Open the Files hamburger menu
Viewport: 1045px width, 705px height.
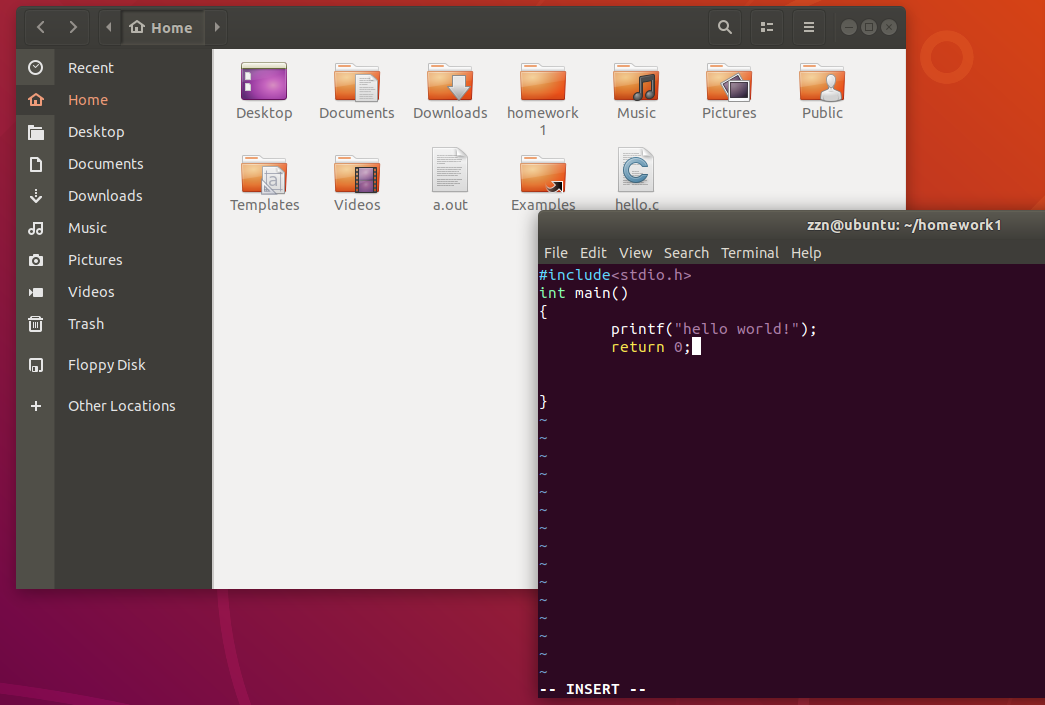click(809, 27)
